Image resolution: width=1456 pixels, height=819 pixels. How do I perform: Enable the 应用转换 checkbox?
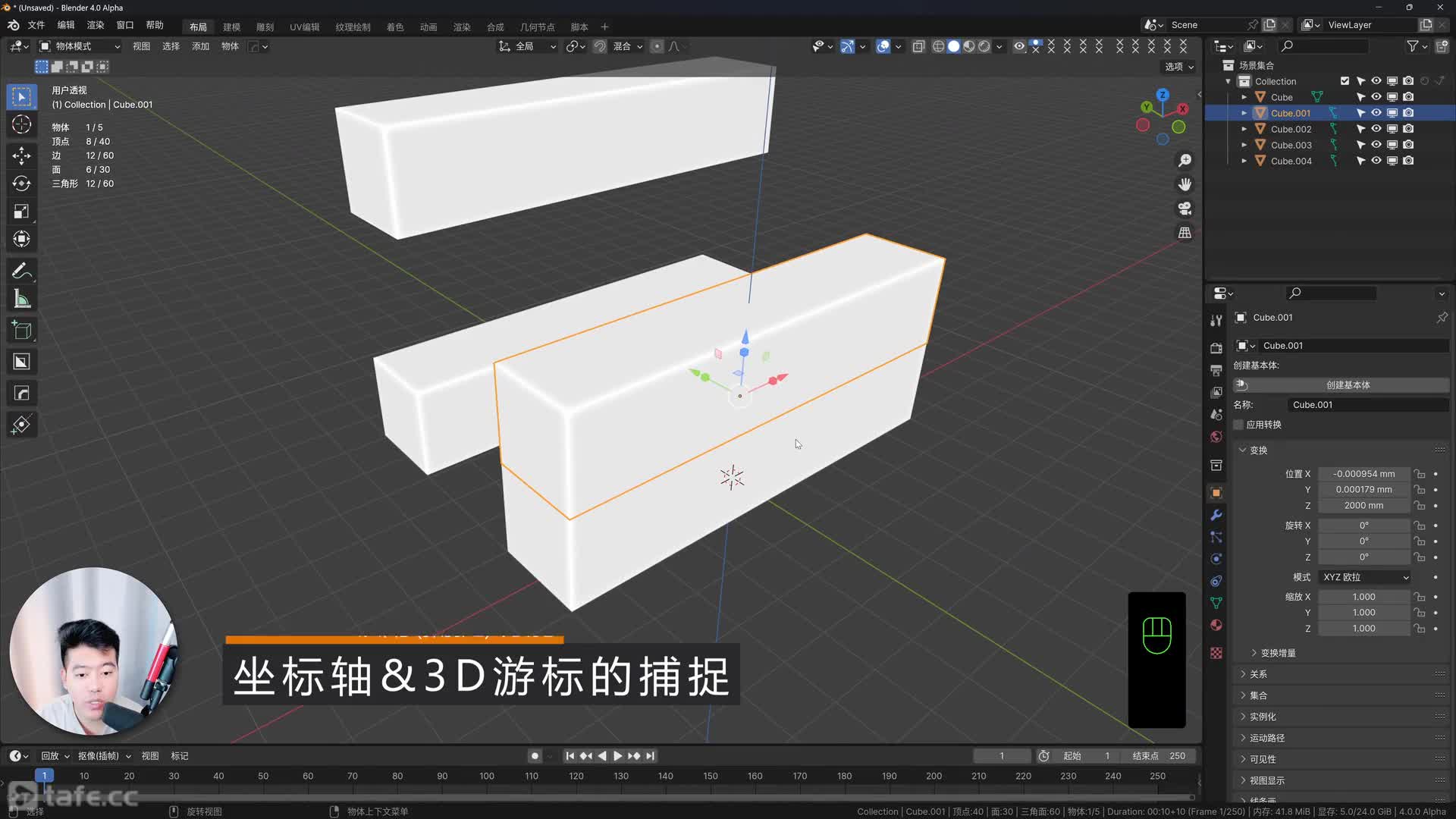pos(1239,425)
